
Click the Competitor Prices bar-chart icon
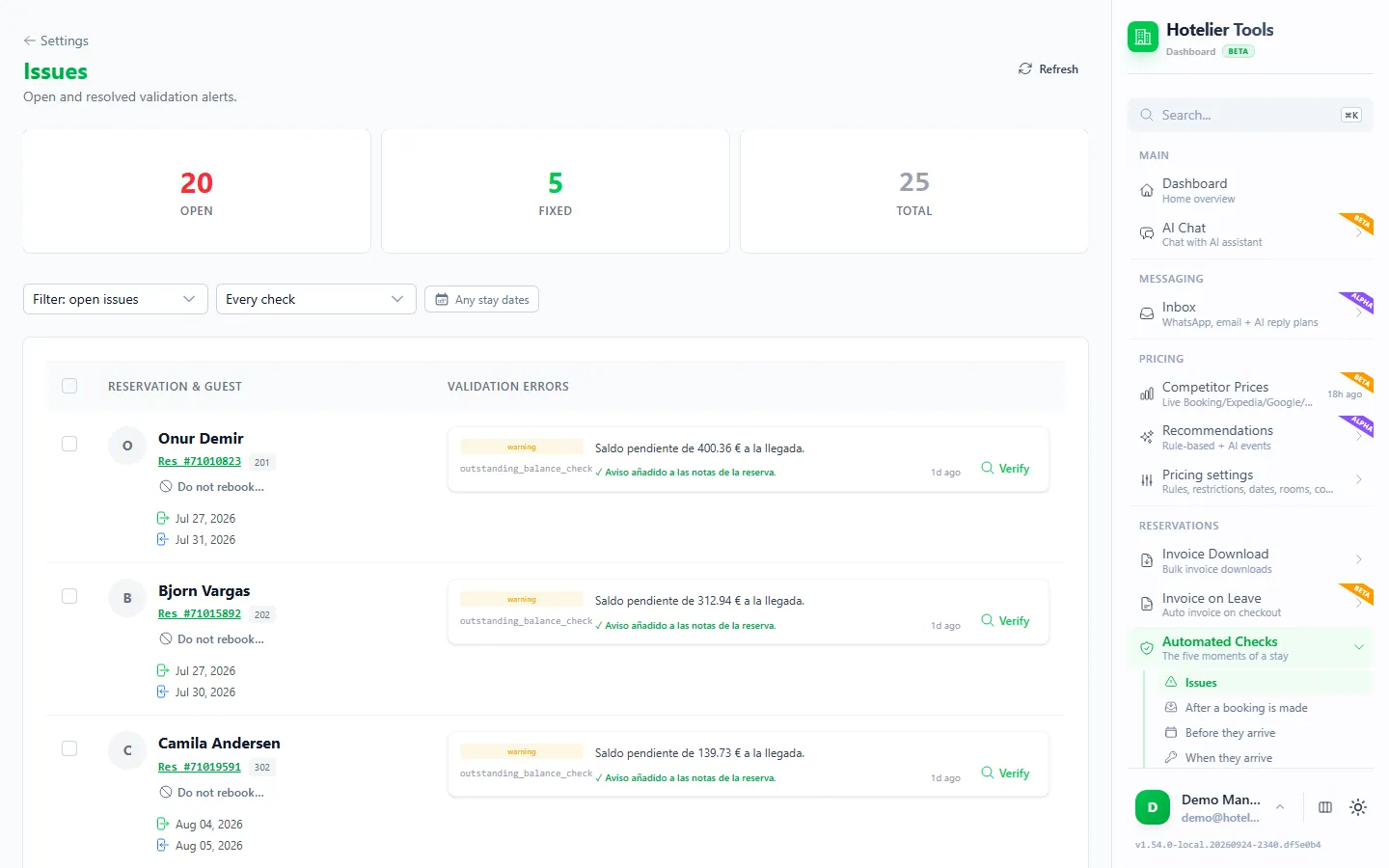1147,393
